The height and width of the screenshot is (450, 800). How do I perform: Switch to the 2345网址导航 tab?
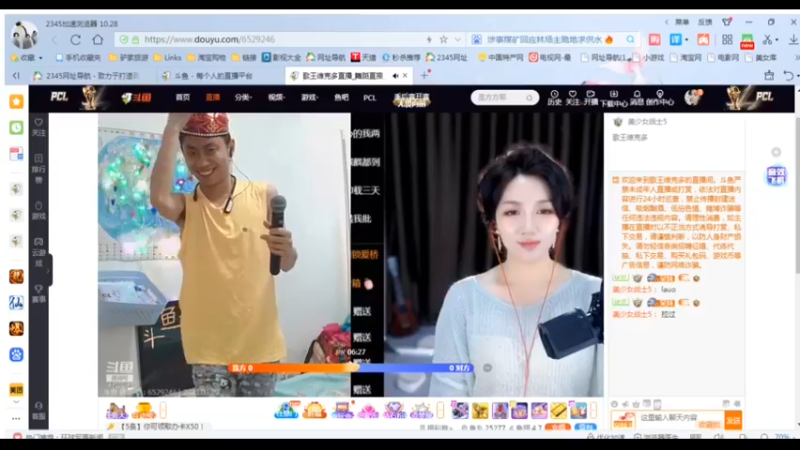tap(87, 76)
